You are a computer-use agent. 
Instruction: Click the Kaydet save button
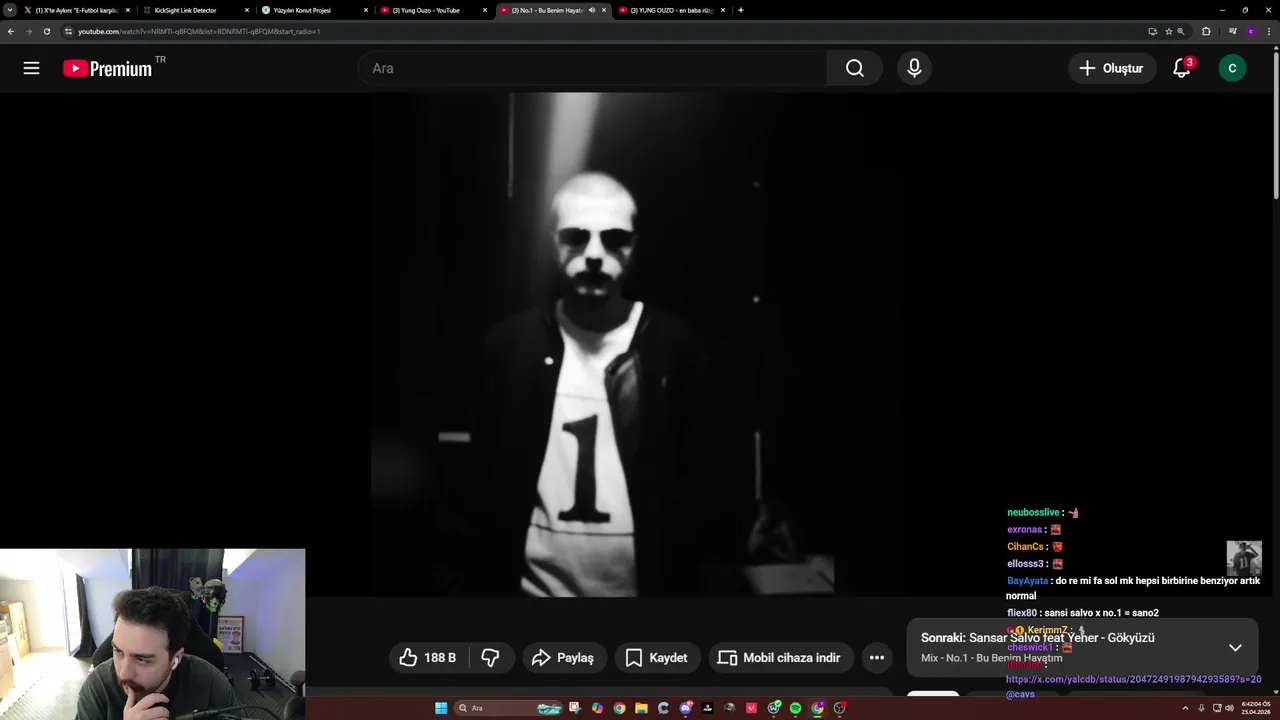point(657,657)
